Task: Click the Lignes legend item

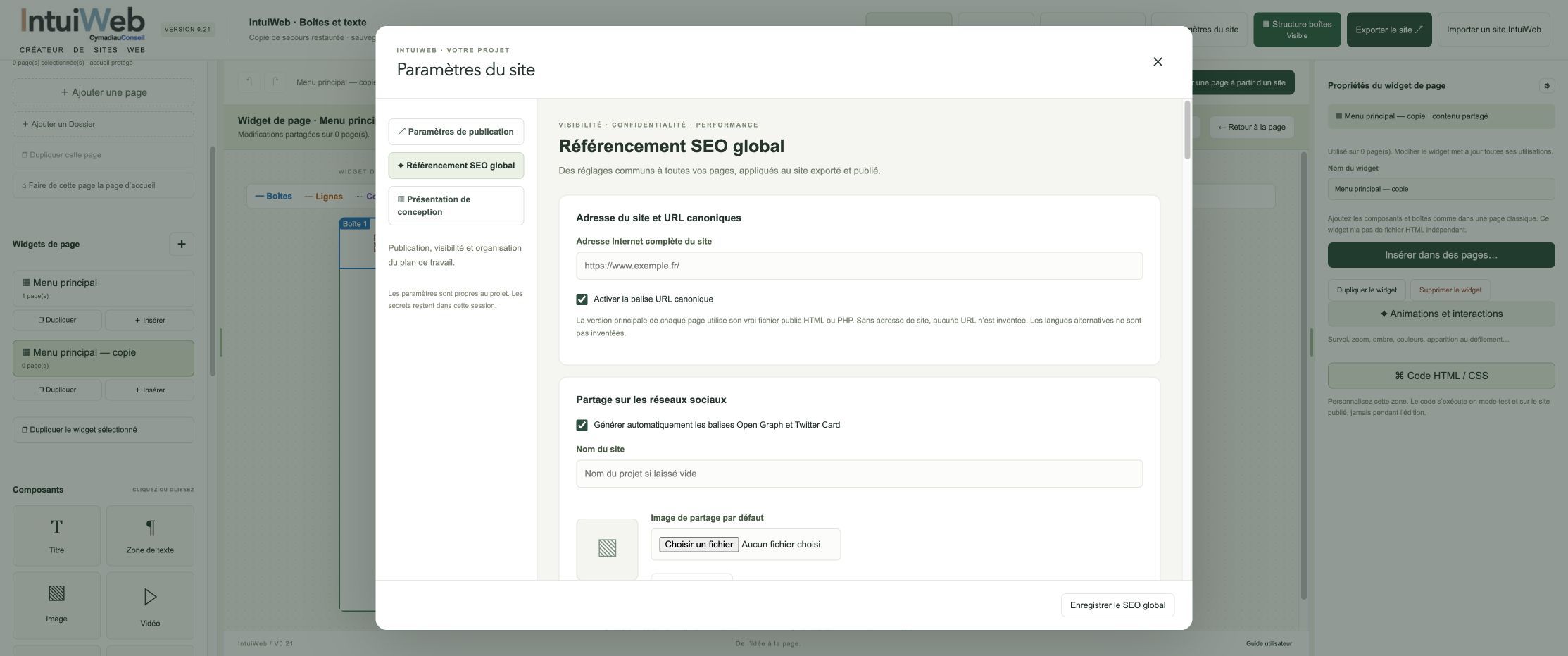Action: (x=324, y=197)
